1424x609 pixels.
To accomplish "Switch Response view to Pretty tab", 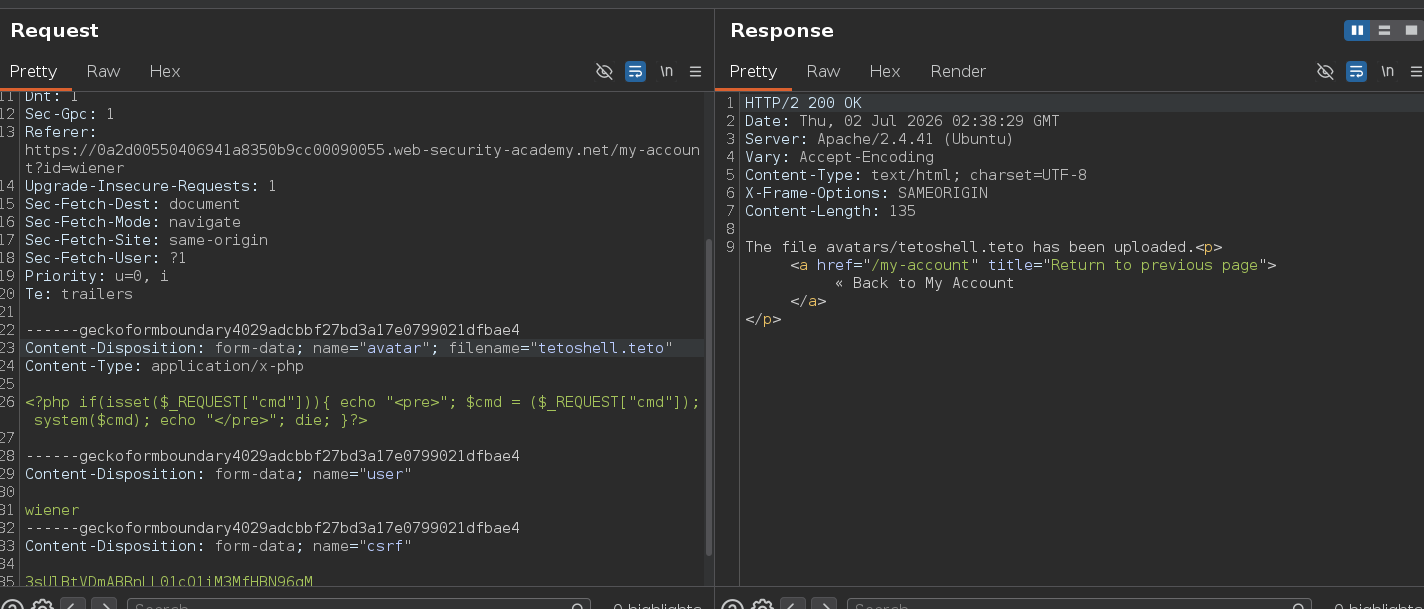I will pos(753,71).
